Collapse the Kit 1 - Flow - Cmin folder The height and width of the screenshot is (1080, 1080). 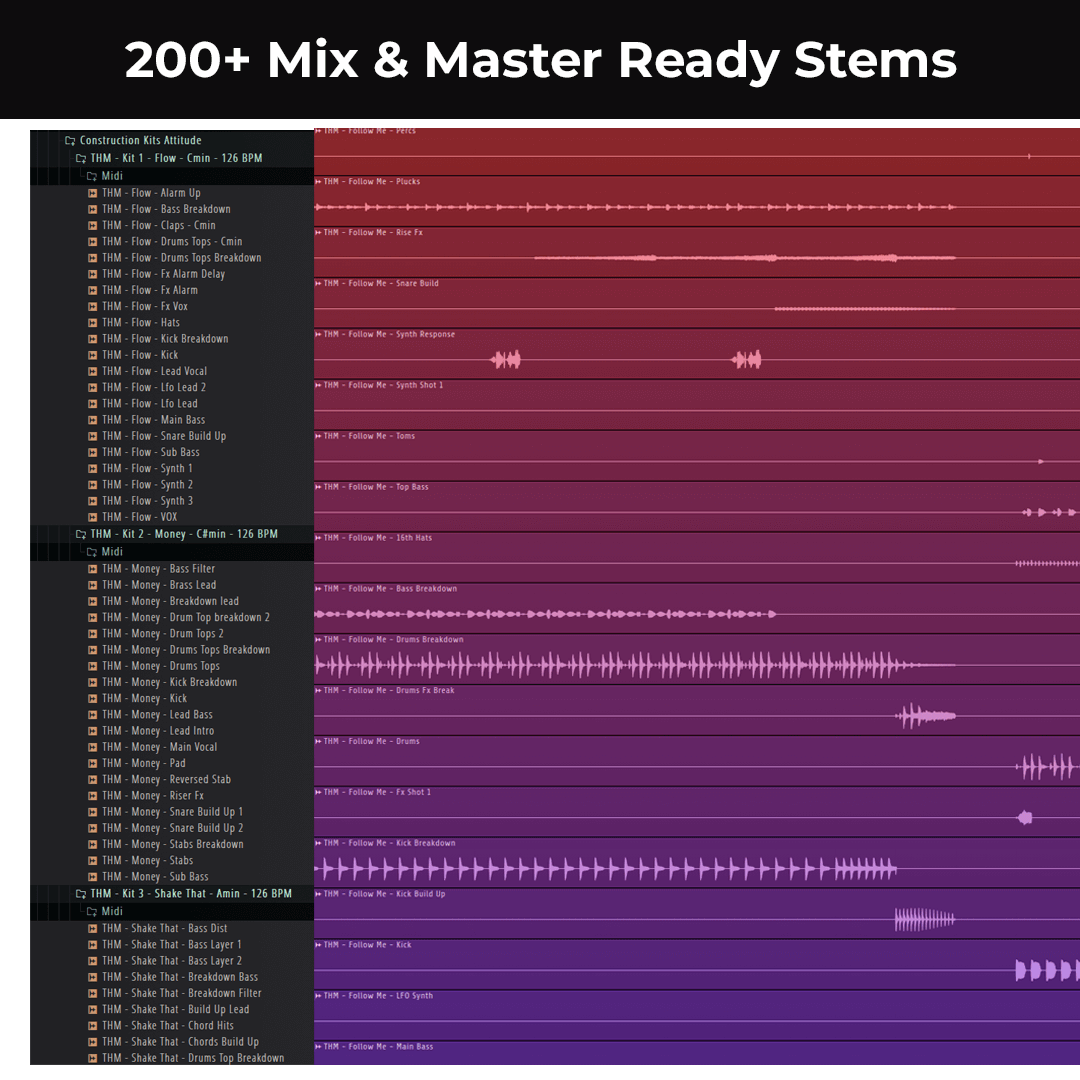point(81,158)
